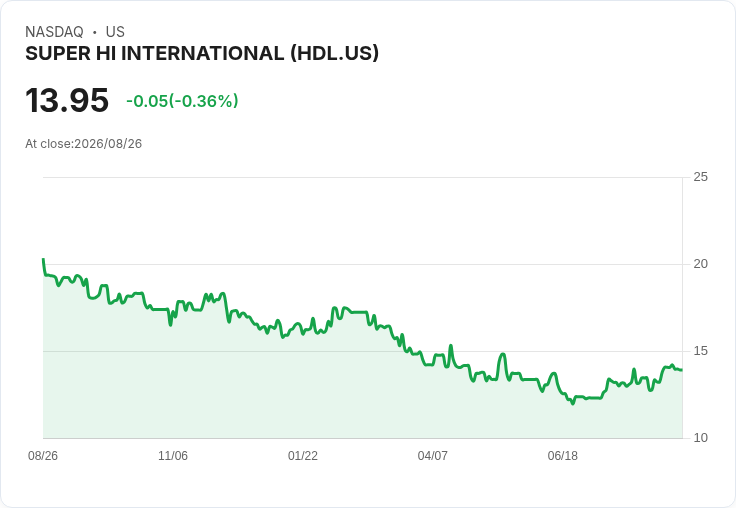Screen dimensions: 736x508
Task: Click the chart line's lowest point near 12
Action: (573, 403)
